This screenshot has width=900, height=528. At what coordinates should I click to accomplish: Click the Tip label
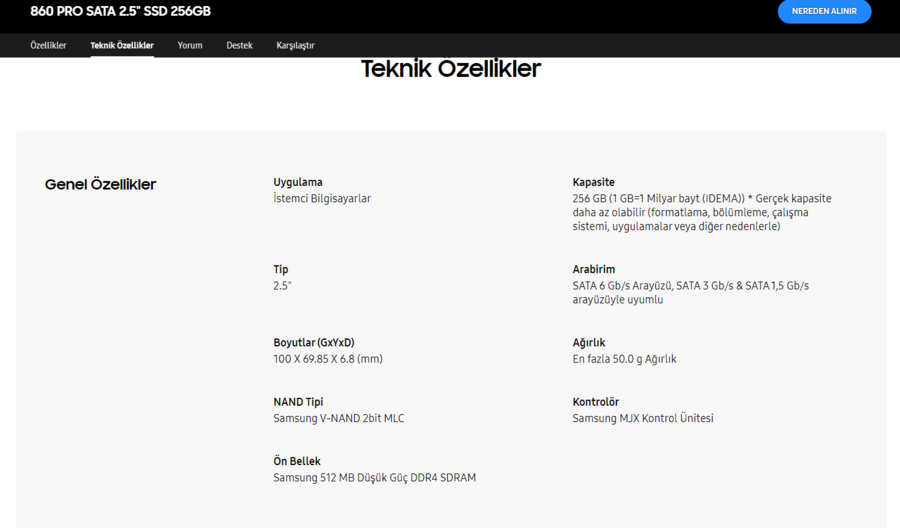281,270
